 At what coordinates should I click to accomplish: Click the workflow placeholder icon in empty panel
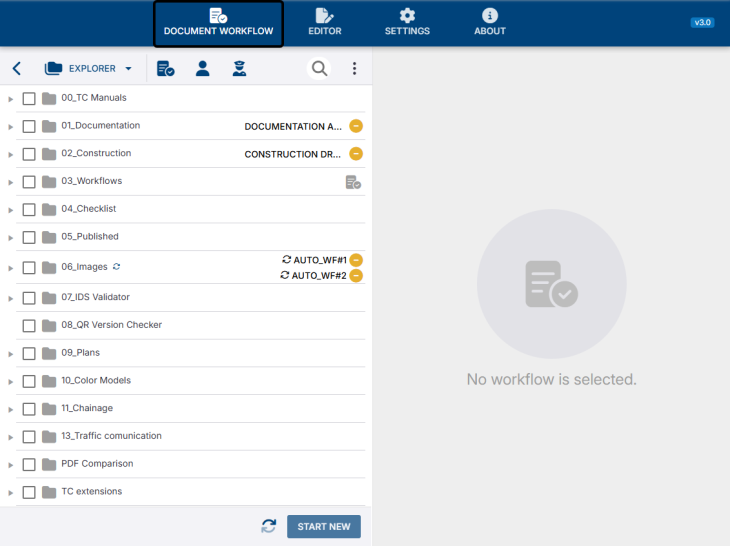pyautogui.click(x=552, y=284)
